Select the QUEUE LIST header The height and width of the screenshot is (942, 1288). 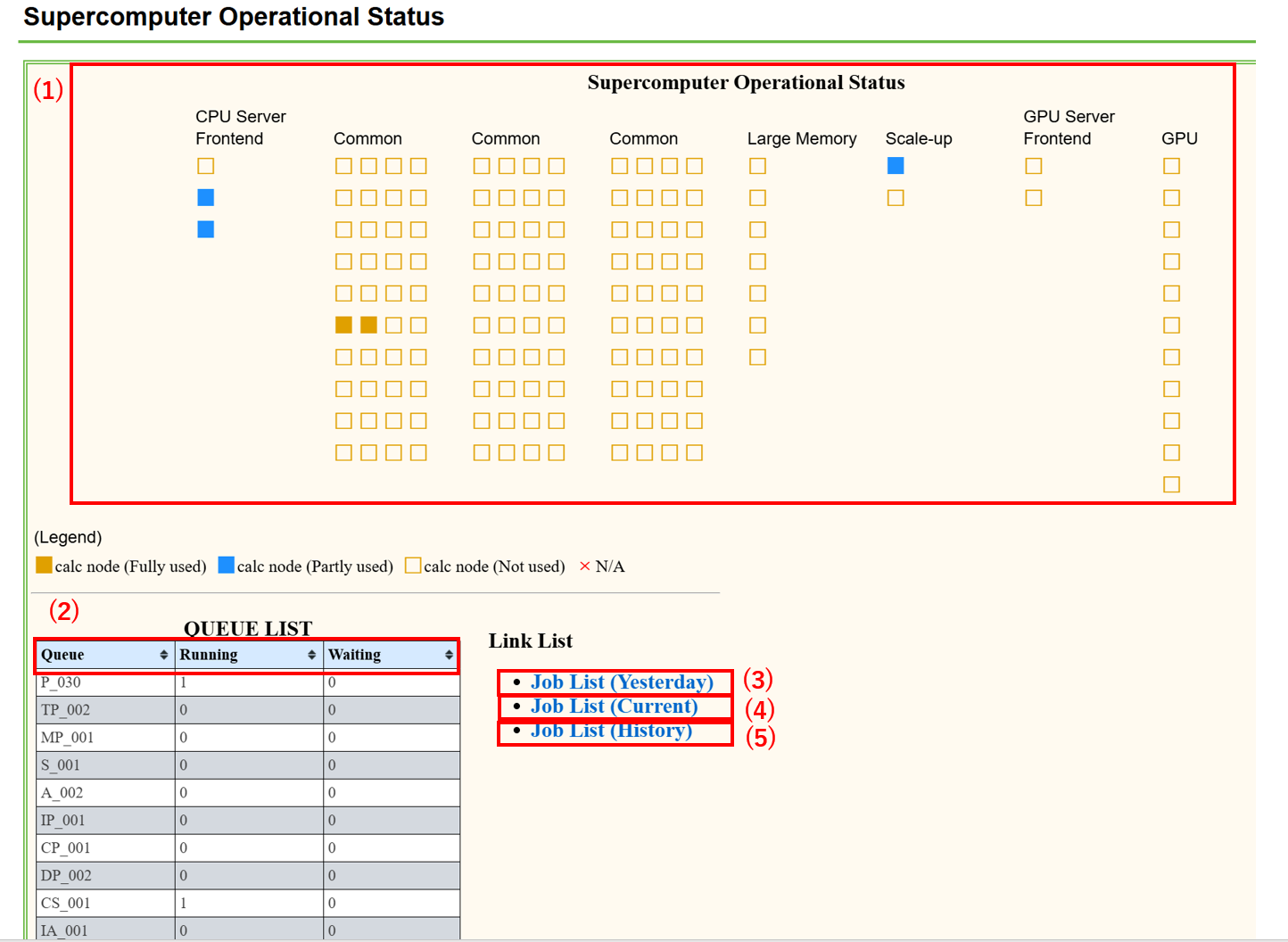coord(247,628)
